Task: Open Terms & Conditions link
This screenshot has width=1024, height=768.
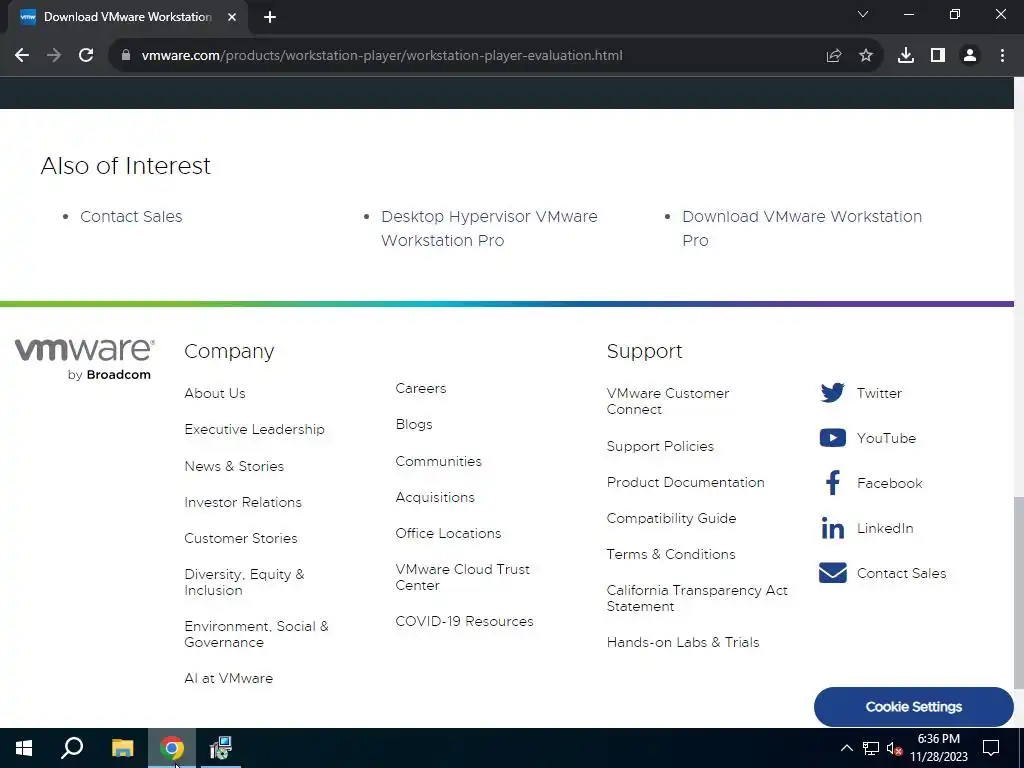Action: tap(671, 554)
